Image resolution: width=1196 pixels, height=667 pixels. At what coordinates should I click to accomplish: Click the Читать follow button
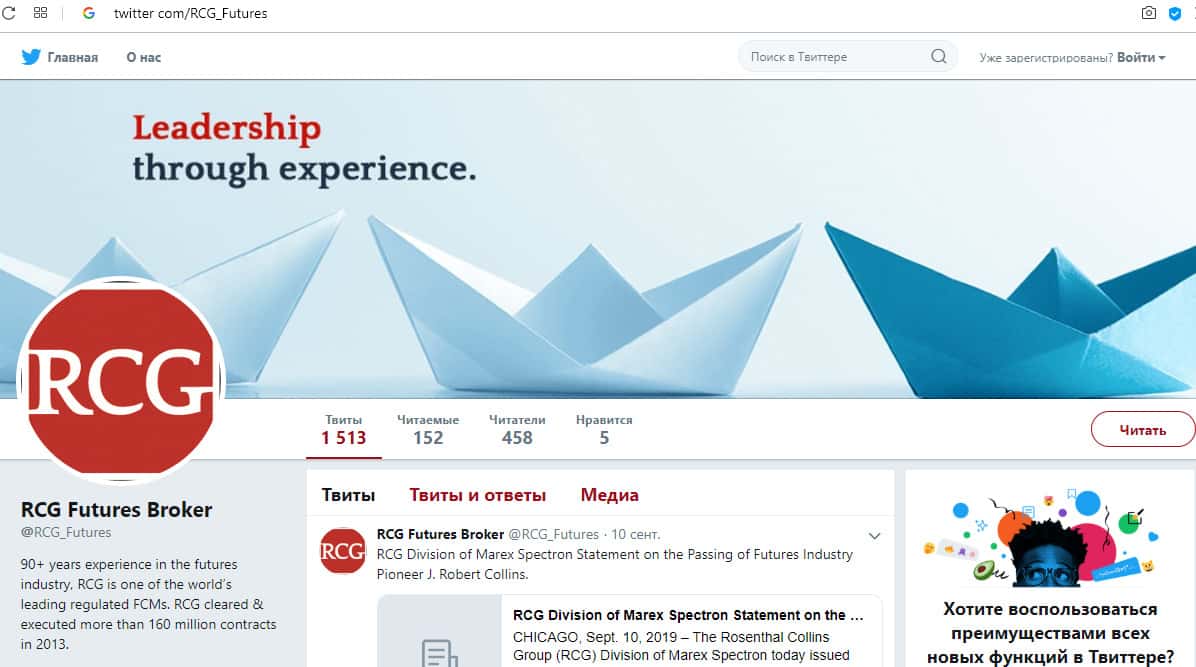tap(1143, 430)
